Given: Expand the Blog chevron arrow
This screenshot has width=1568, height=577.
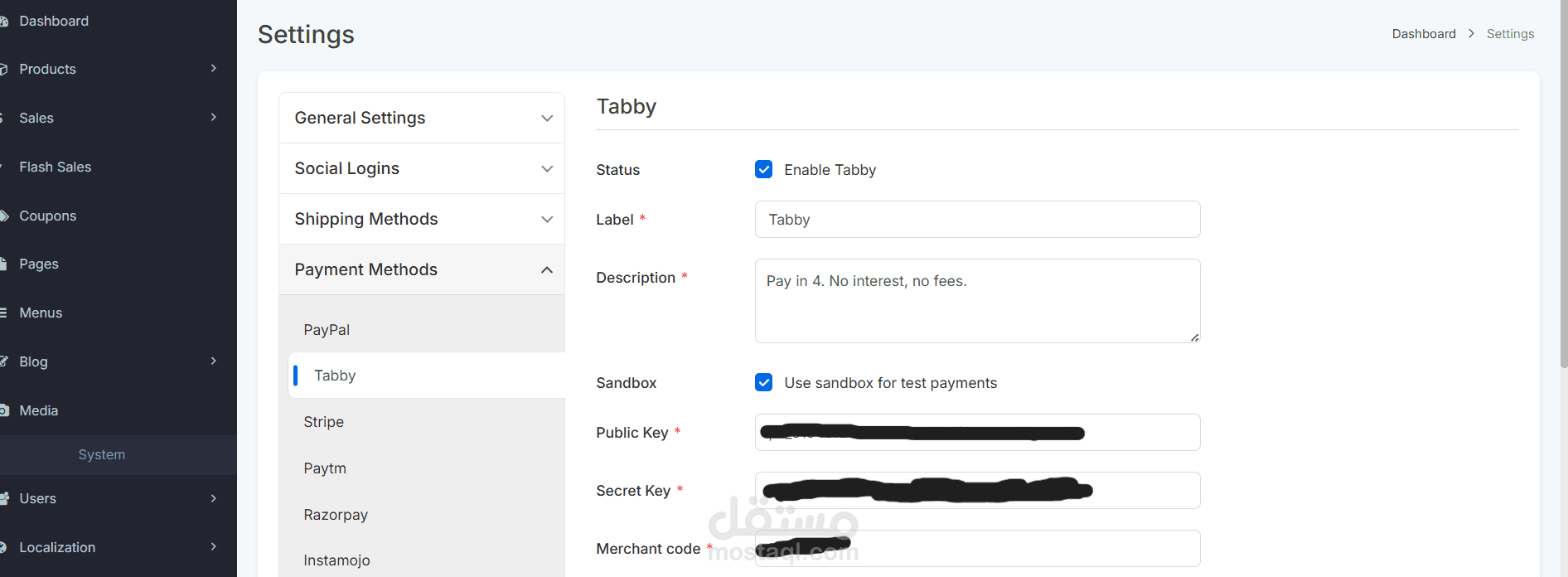Looking at the screenshot, I should [213, 361].
